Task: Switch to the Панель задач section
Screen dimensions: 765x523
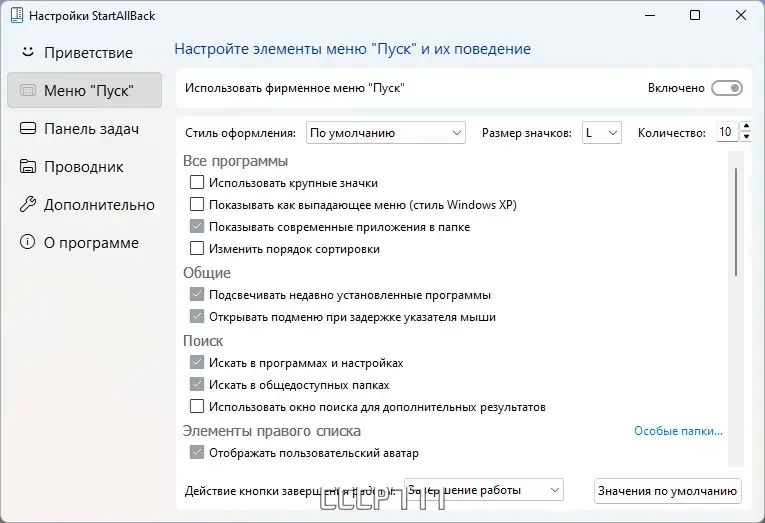Action: pos(84,128)
